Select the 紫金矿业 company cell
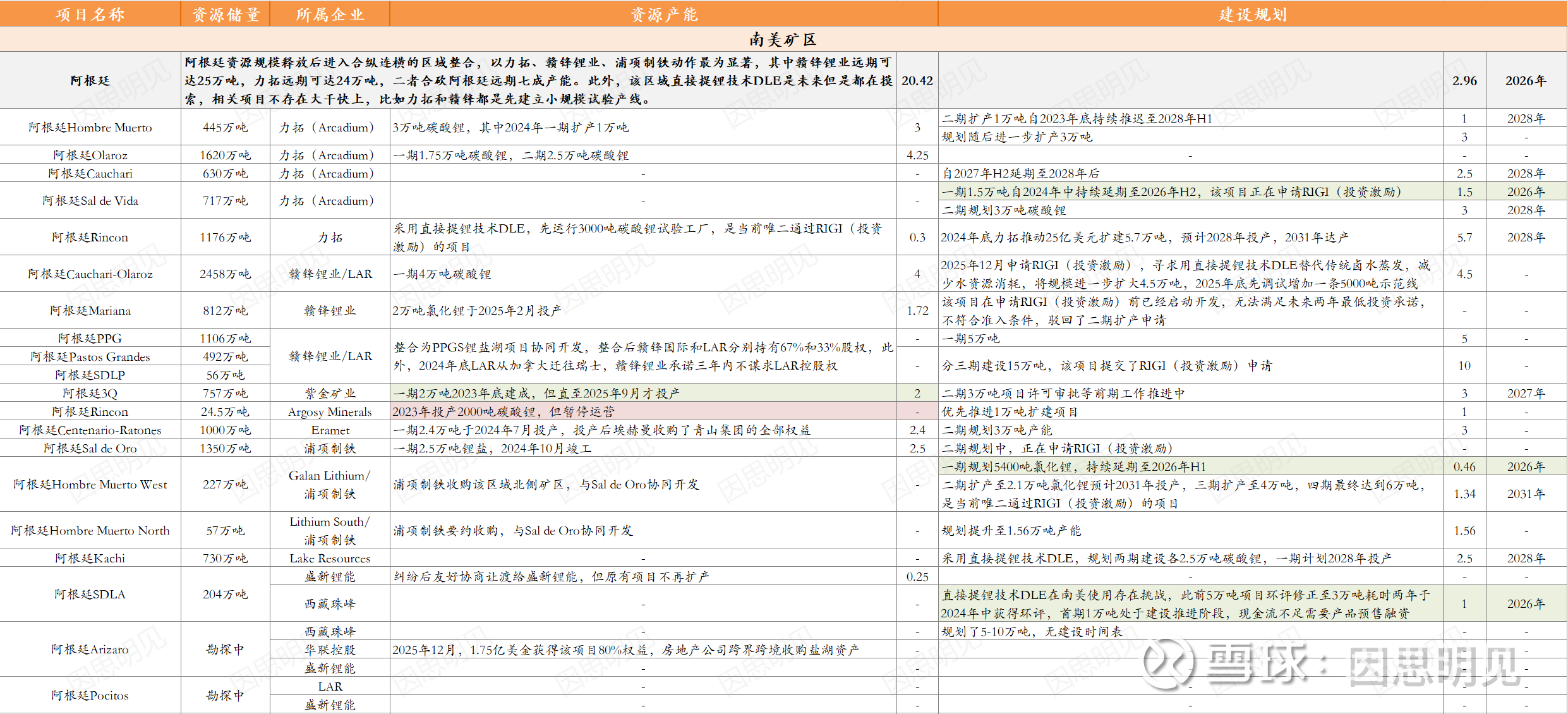This screenshot has height=714, width=1568. click(x=330, y=394)
